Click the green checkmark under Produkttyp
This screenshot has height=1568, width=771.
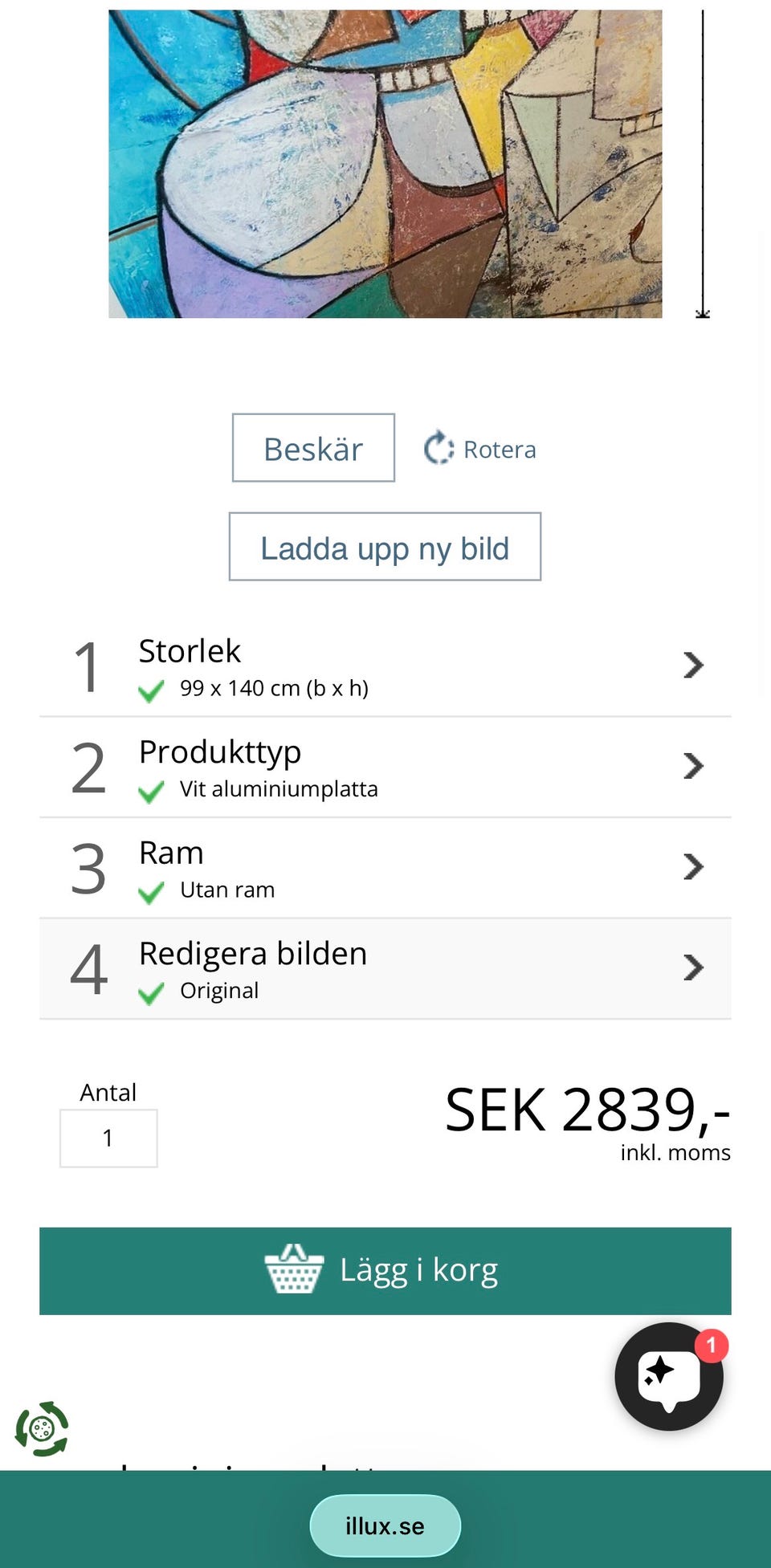[x=151, y=792]
